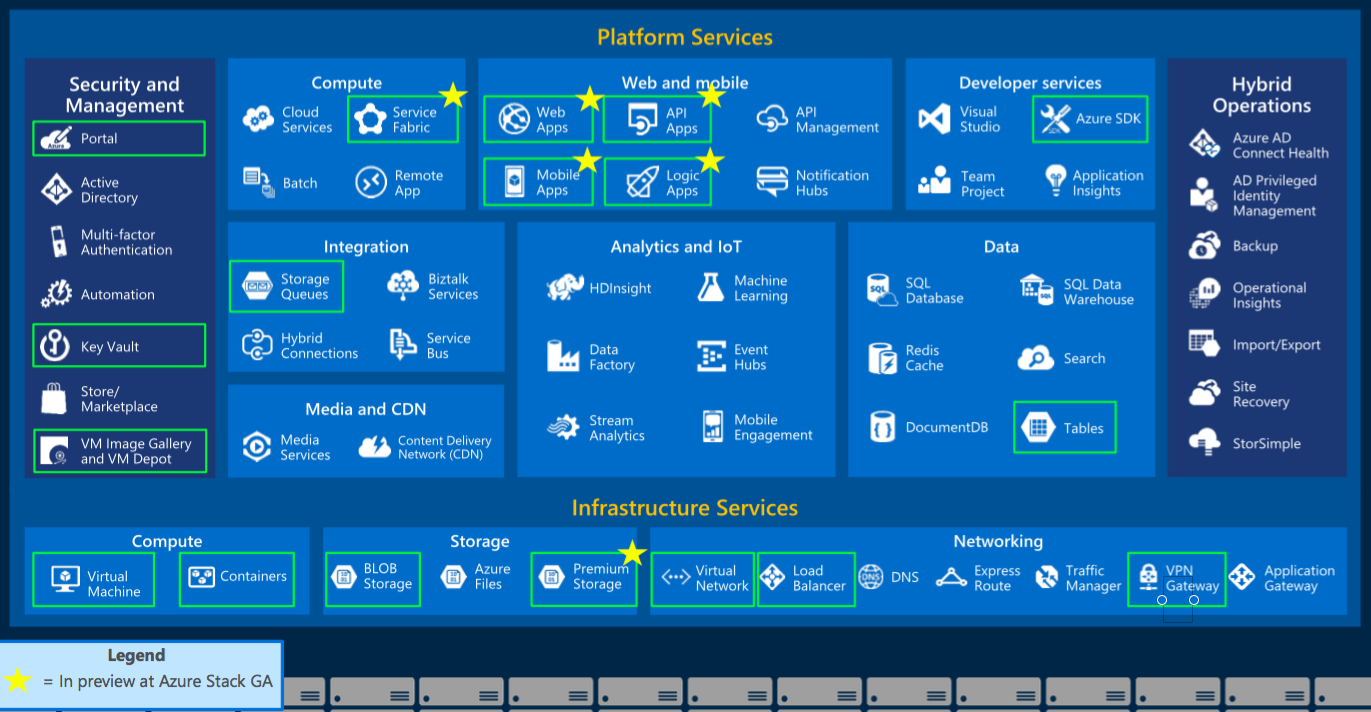The width and height of the screenshot is (1371, 712).
Task: Click the Biztalk Services icon
Action: click(402, 286)
